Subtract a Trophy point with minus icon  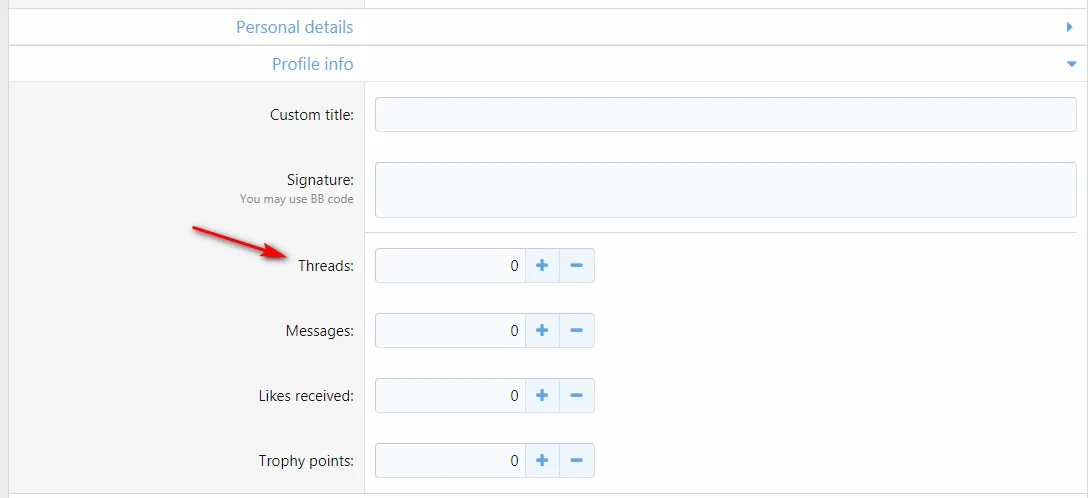click(x=576, y=461)
